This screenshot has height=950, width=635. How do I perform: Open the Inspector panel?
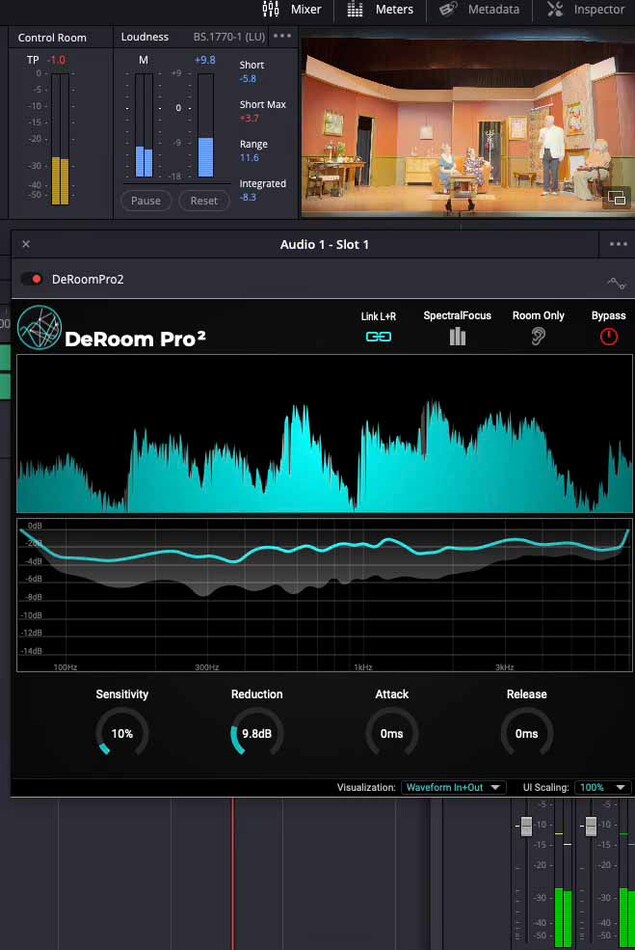(x=585, y=9)
